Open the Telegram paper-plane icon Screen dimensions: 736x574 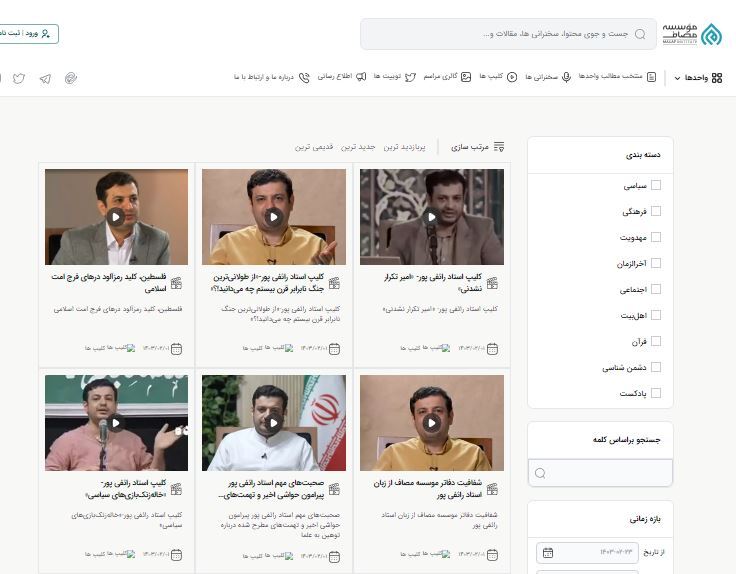point(45,78)
